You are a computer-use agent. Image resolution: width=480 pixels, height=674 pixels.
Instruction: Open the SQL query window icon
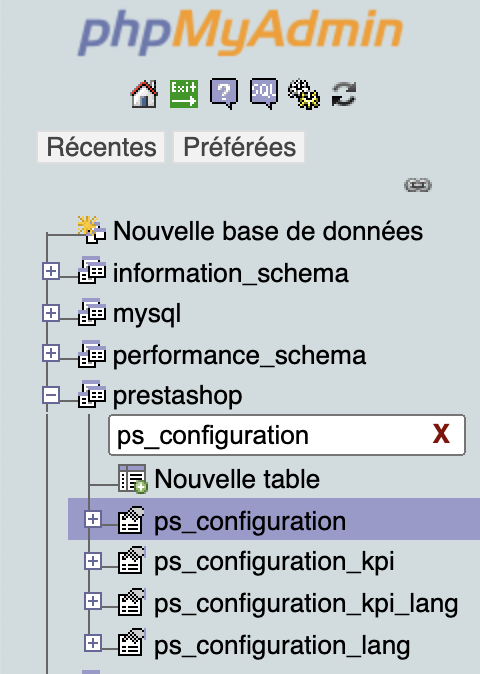click(x=264, y=94)
